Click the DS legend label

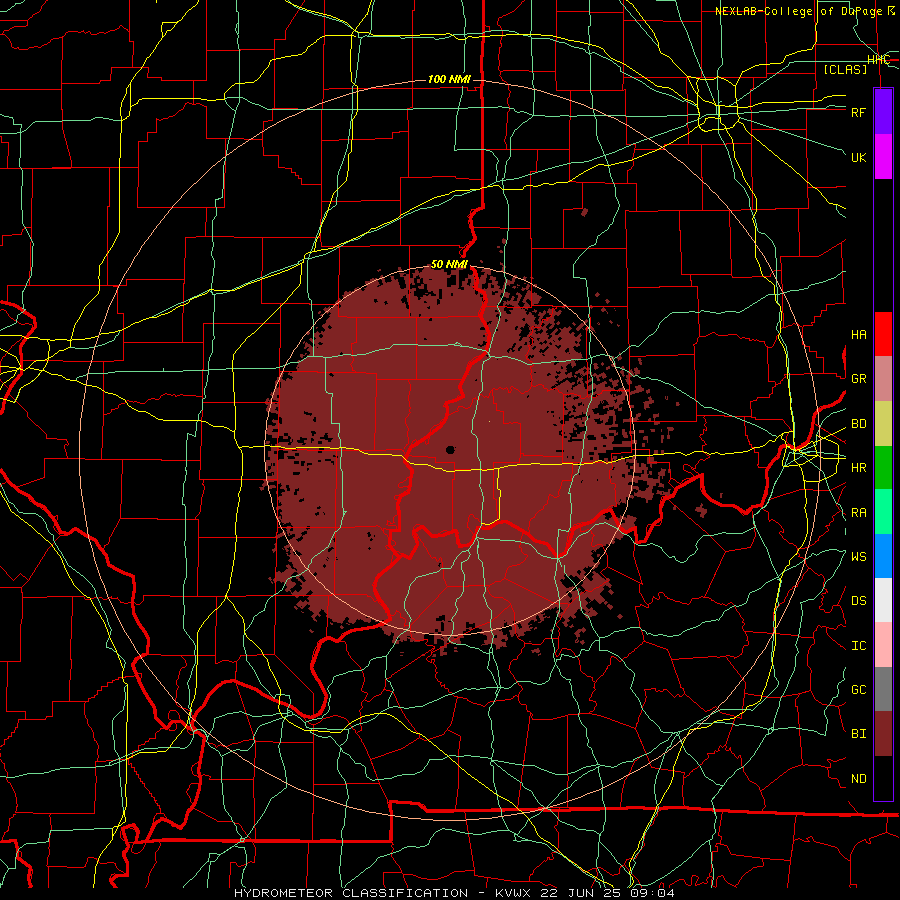click(858, 601)
